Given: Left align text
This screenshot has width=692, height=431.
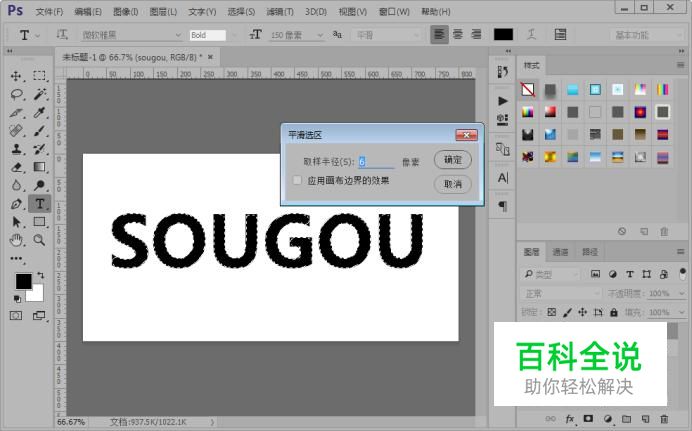Looking at the screenshot, I should pyautogui.click(x=439, y=34).
